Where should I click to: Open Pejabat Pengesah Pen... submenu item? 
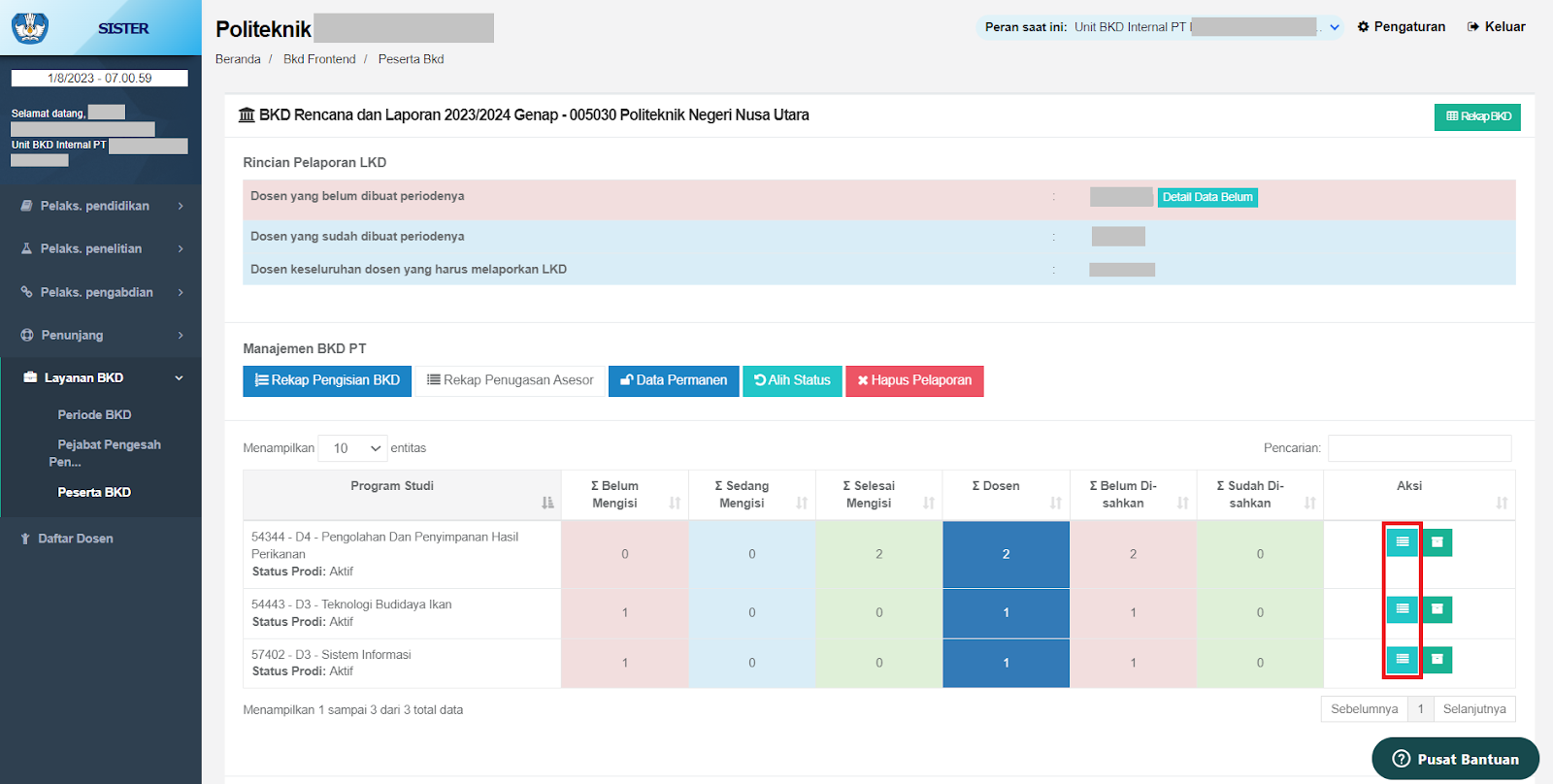pos(105,453)
